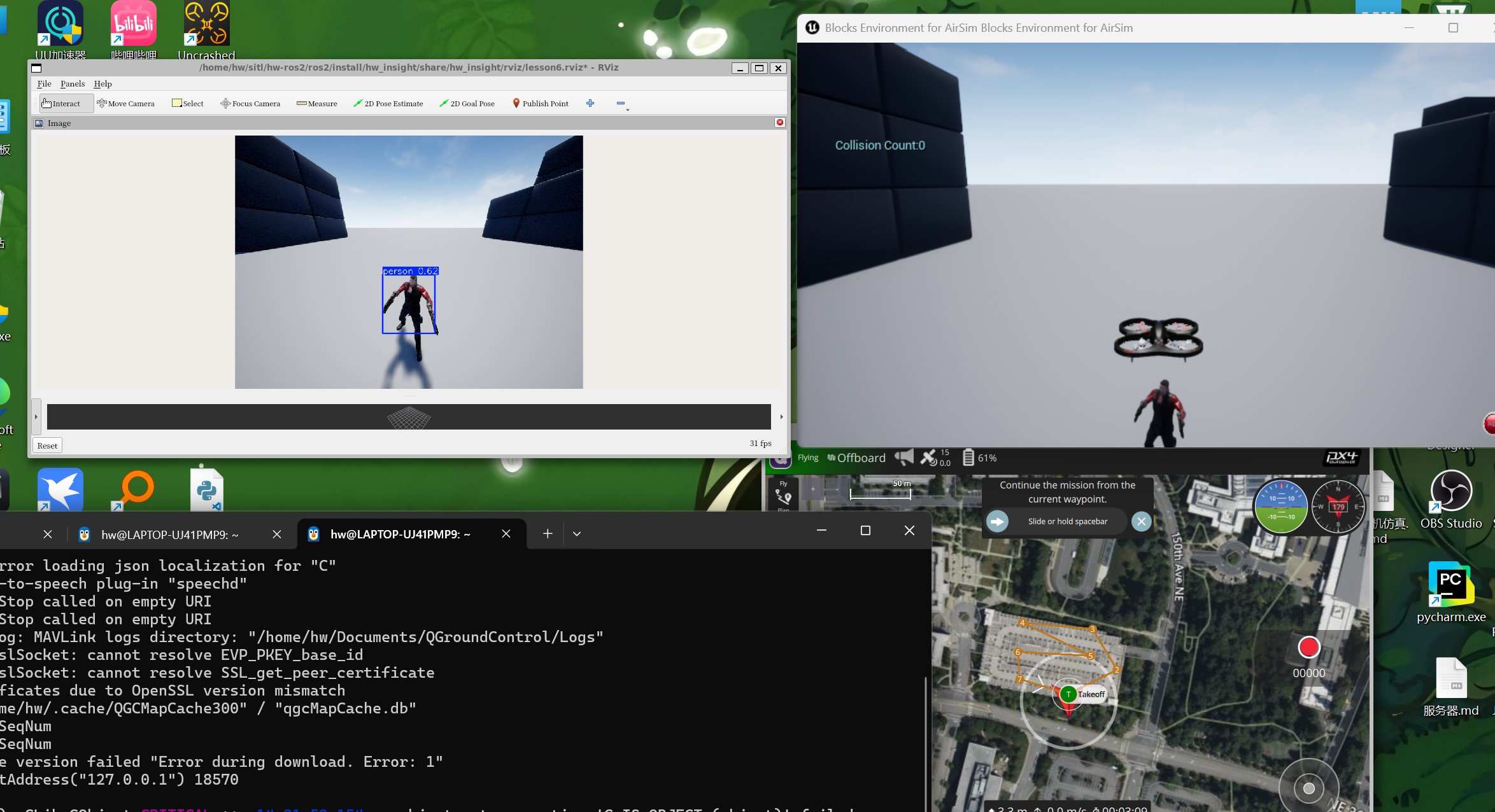Screen dimensions: 1495x812
Task: Click the PX4 autopilot logo
Action: pyautogui.click(x=1342, y=458)
